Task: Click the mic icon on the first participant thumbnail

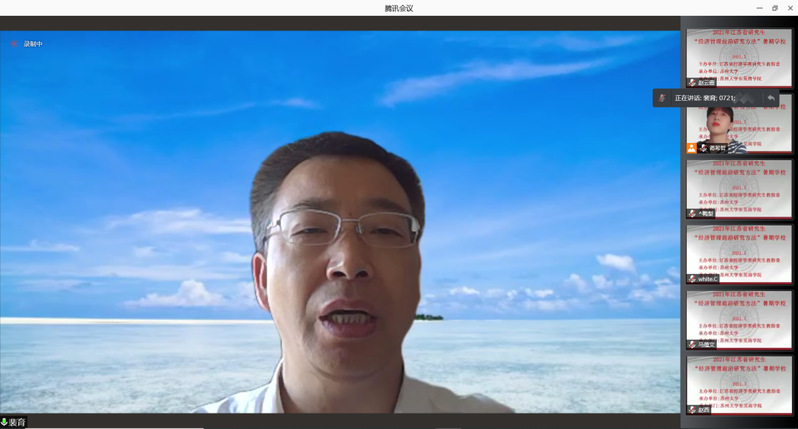Action: coord(692,83)
